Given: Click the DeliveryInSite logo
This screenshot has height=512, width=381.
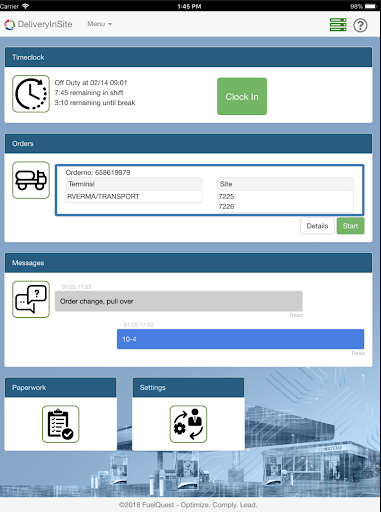Looking at the screenshot, I should (38, 24).
